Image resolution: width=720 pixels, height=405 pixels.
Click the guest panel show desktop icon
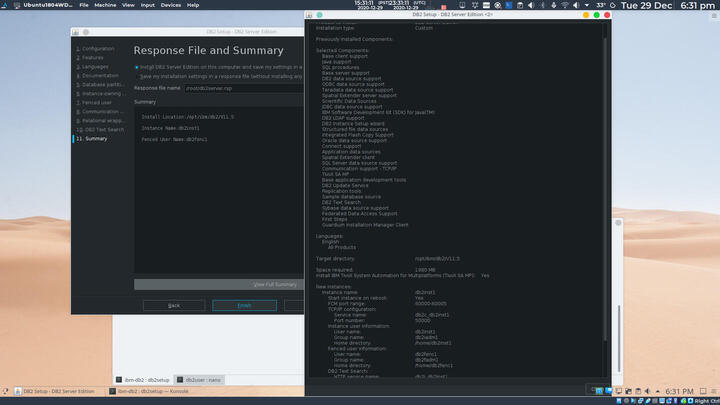tap(703, 391)
